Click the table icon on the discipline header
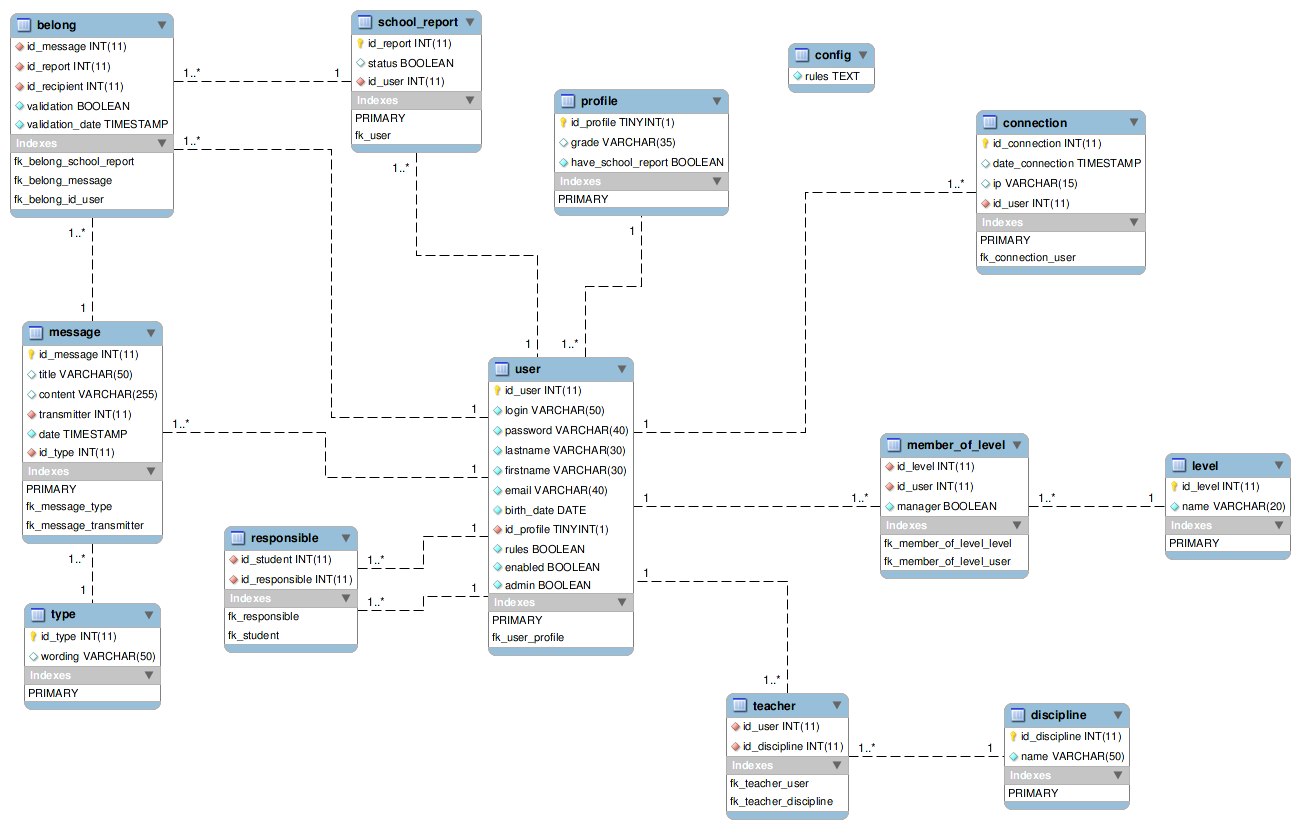 pyautogui.click(x=1018, y=715)
